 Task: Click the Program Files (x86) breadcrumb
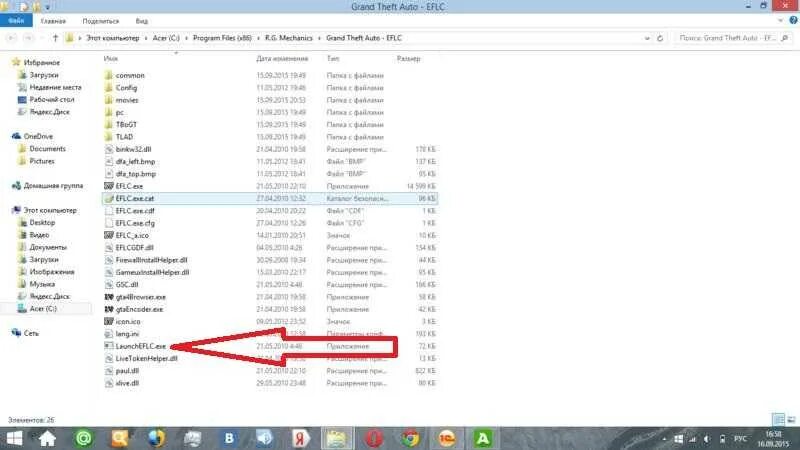click(222, 38)
